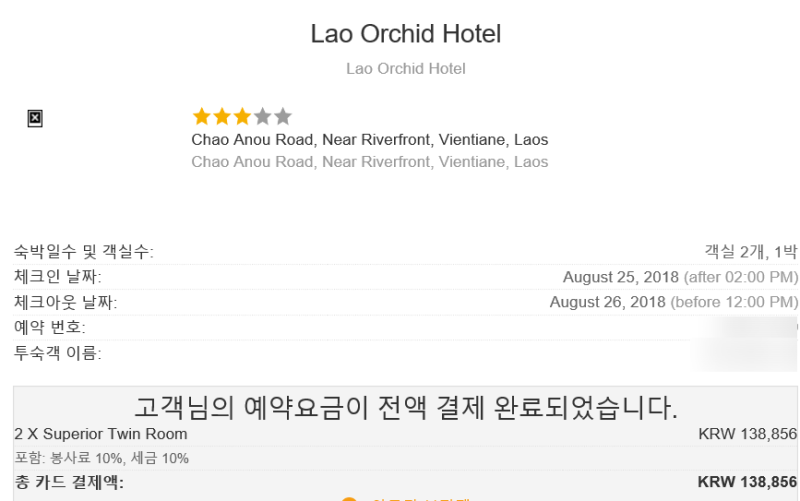This screenshot has height=501, width=800.
Task: Click the first gold rating star
Action: (202, 116)
